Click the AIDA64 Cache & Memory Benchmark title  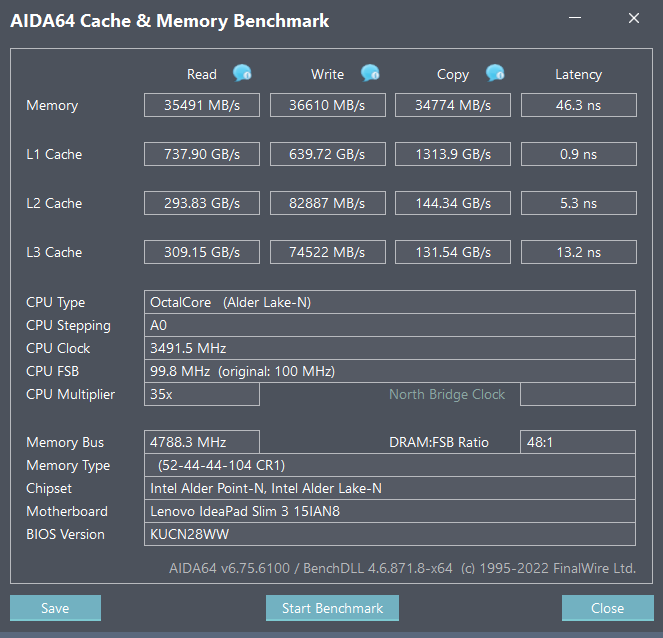point(170,21)
